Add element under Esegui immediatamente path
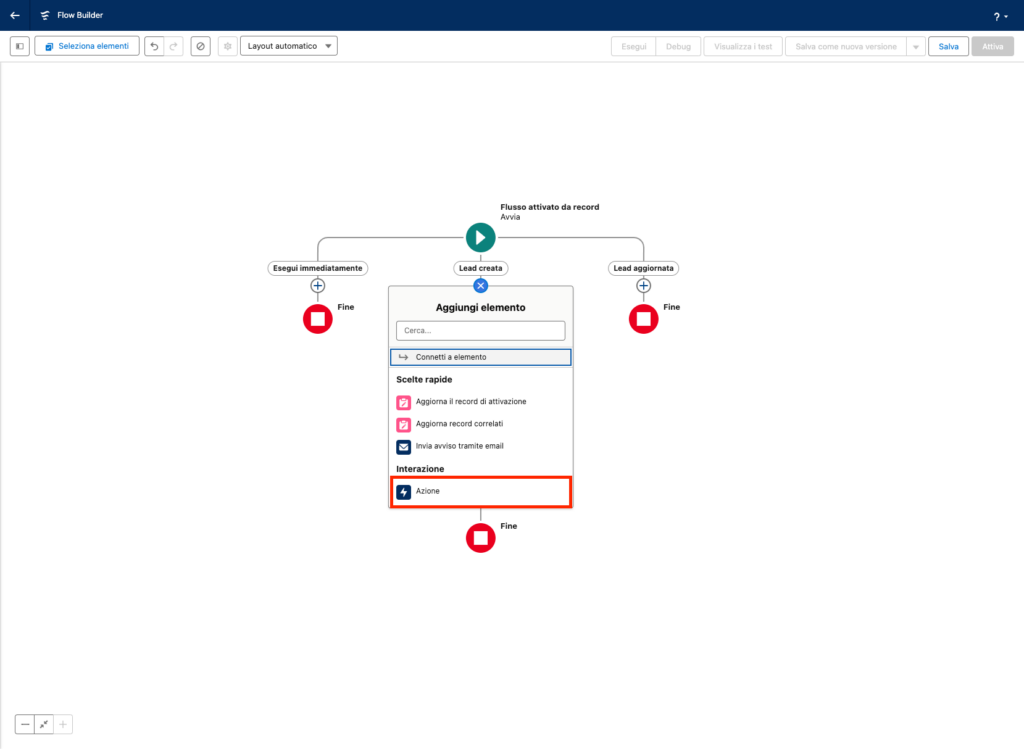The height and width of the screenshot is (749, 1024). pos(318,286)
